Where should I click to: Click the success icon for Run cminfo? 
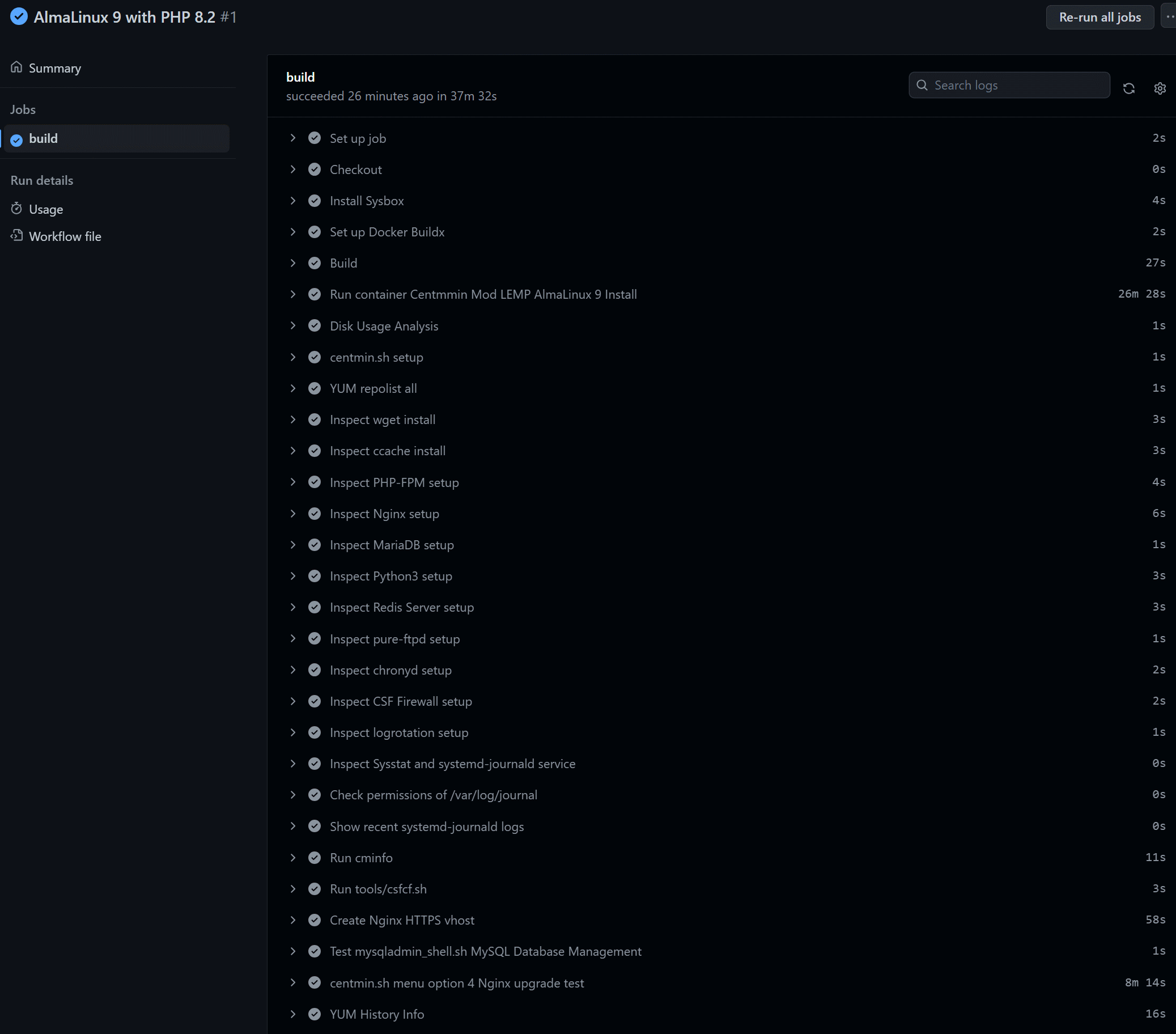click(x=314, y=857)
